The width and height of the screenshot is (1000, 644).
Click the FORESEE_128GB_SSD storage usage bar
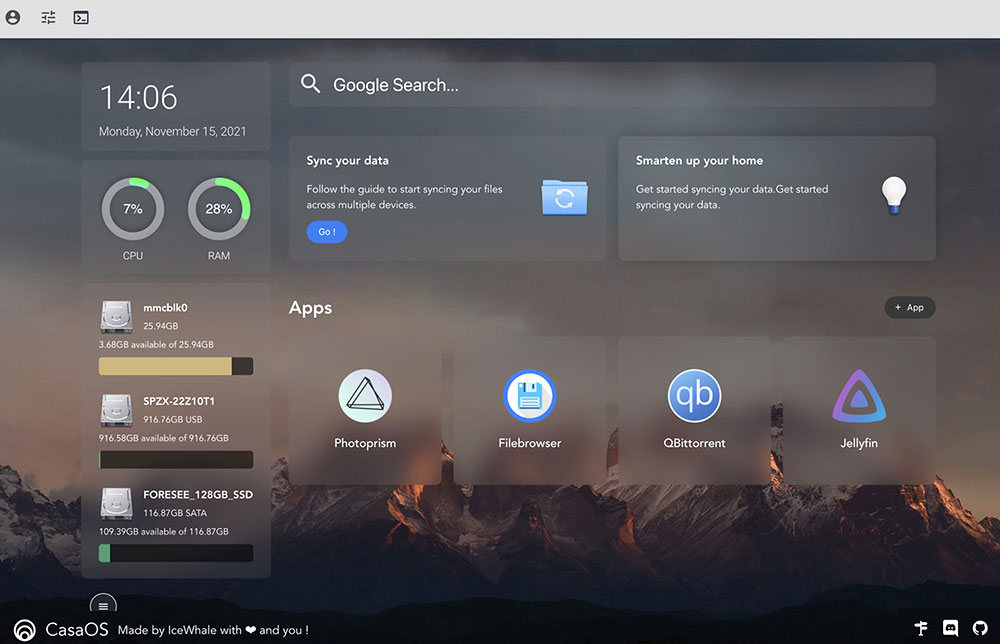(176, 553)
